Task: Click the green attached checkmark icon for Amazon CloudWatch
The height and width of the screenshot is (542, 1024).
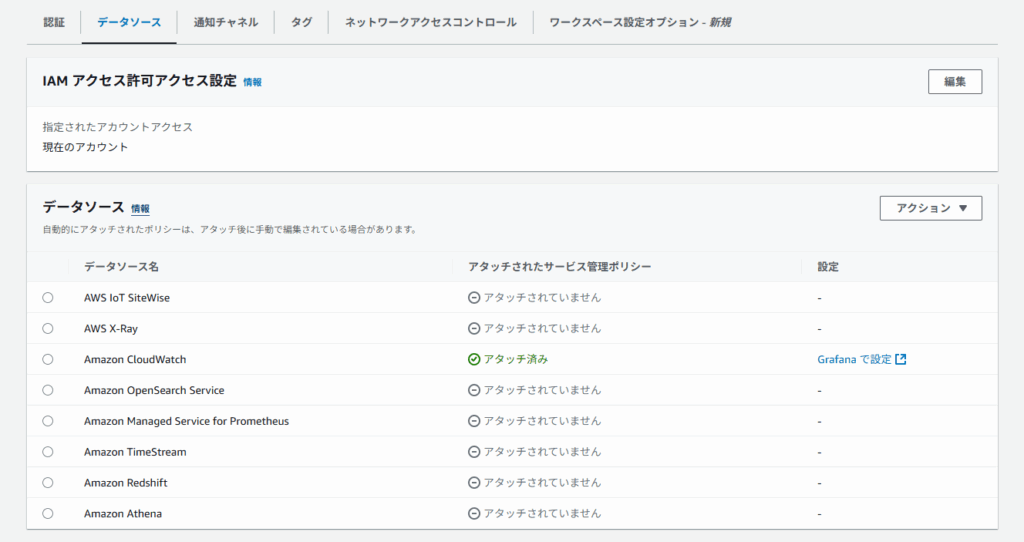Action: click(474, 359)
